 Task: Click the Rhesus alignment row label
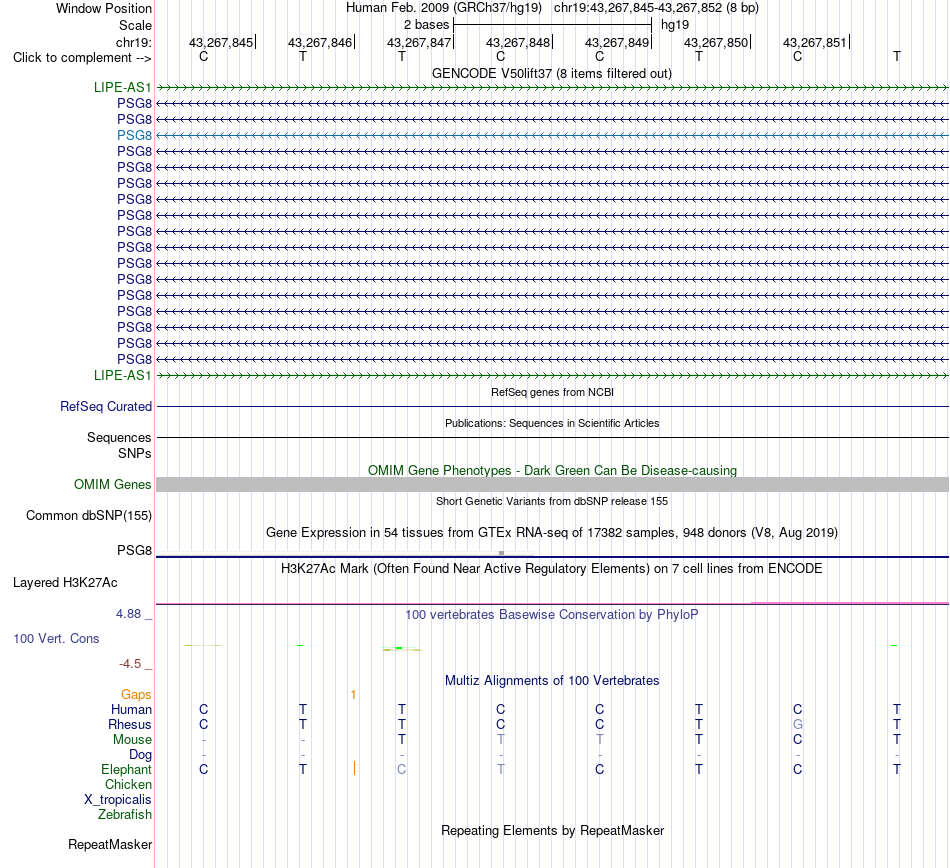(130, 724)
